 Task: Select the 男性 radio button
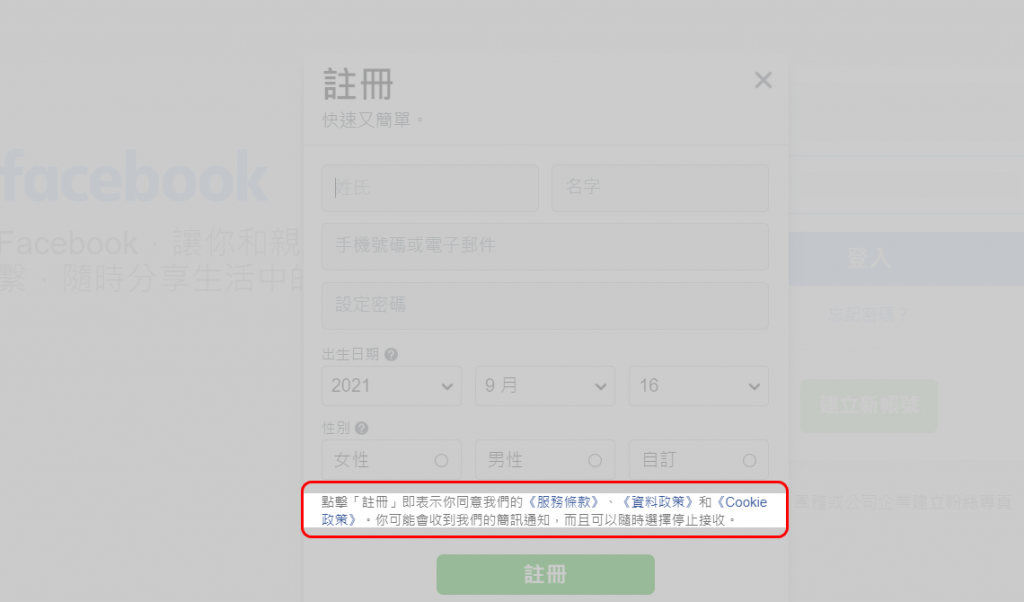pos(595,460)
